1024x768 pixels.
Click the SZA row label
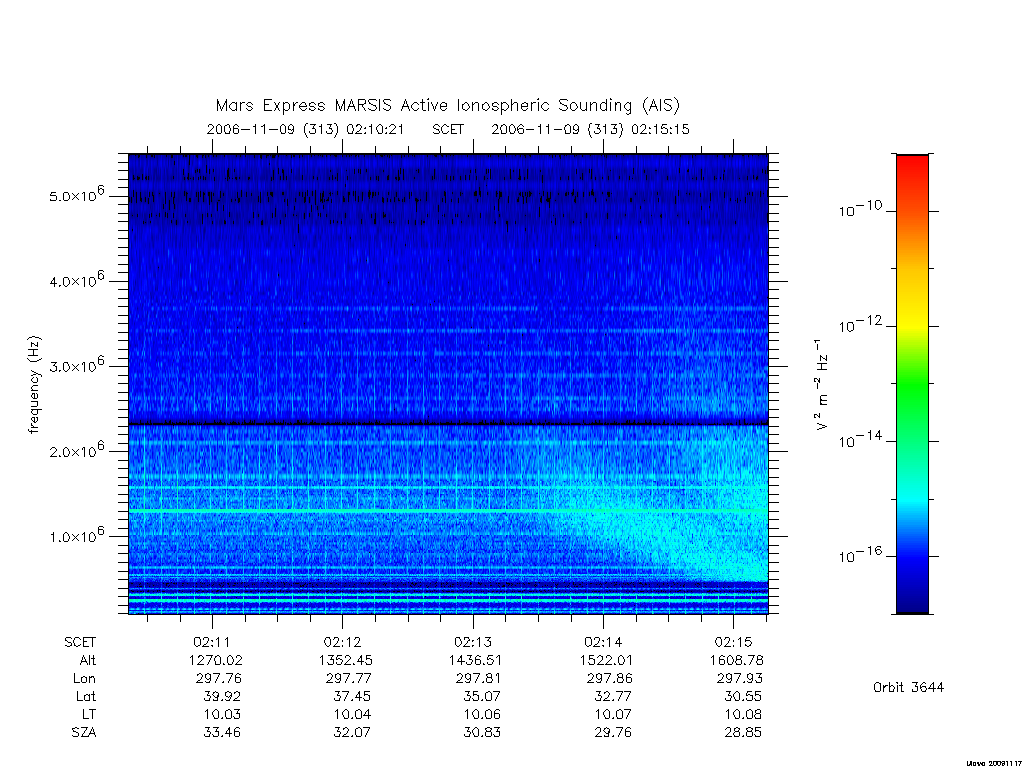tap(84, 732)
